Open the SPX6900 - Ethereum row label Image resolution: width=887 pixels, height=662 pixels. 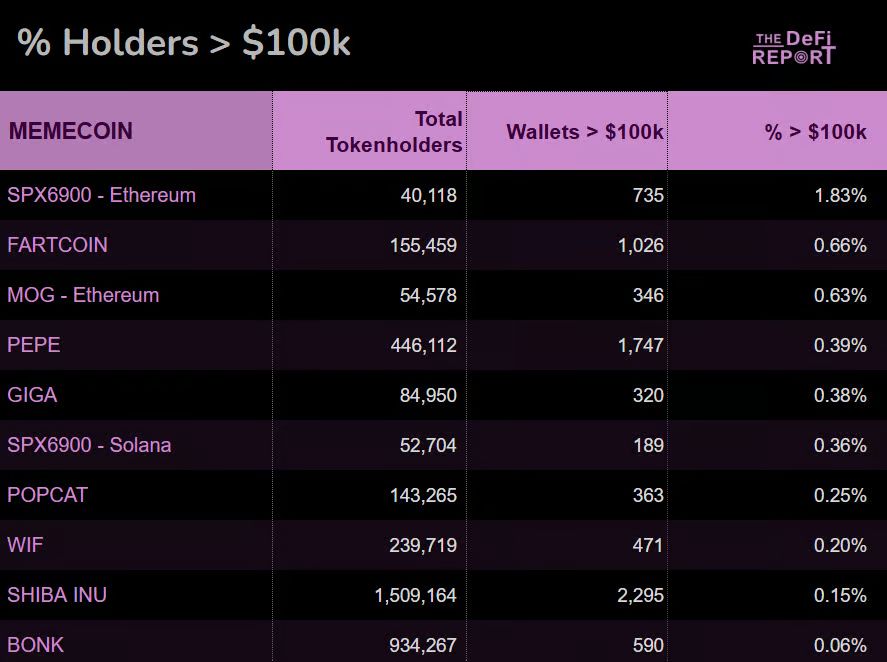point(101,195)
